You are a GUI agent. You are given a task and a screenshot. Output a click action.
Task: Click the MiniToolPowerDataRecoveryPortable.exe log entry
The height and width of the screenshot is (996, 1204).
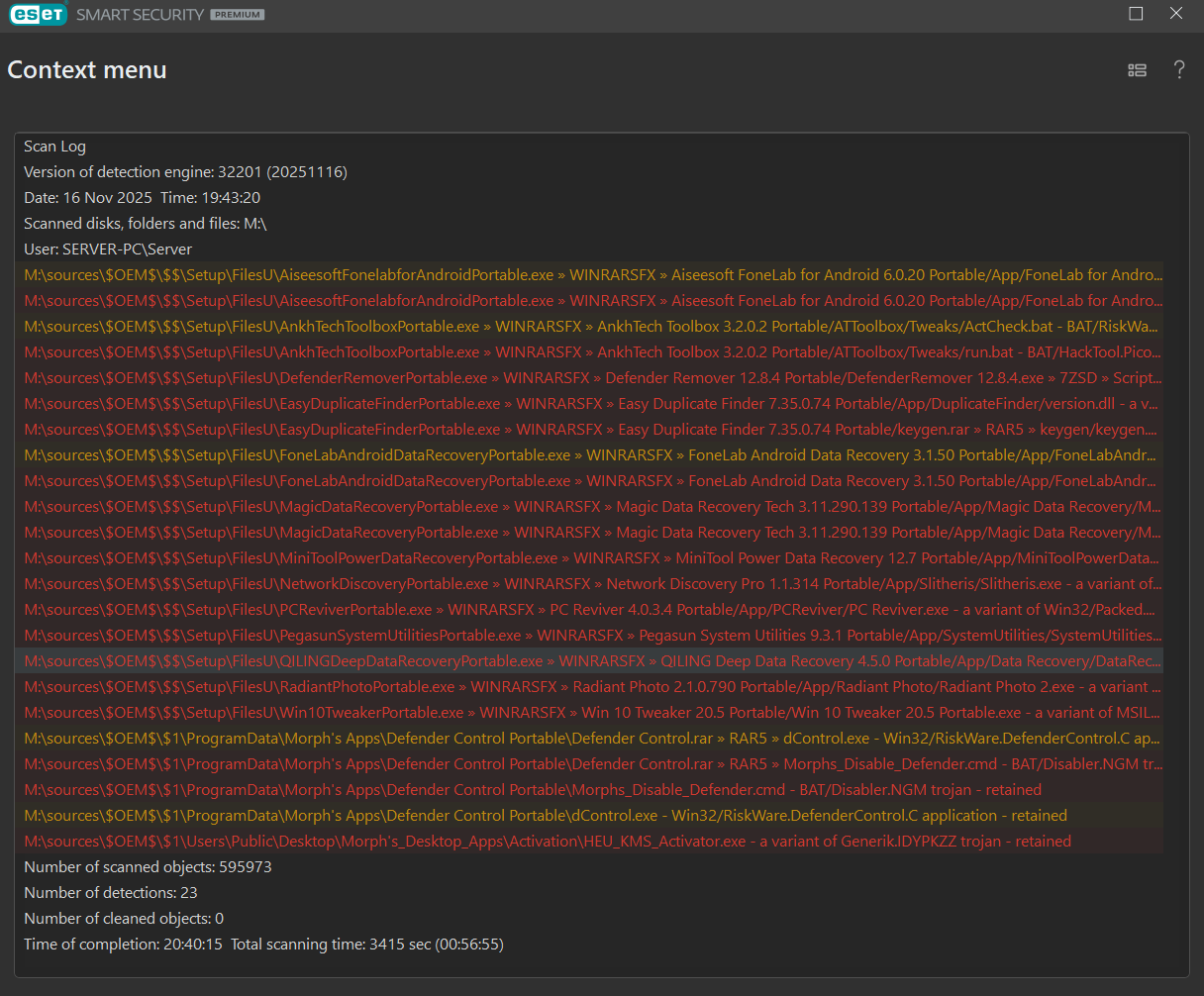(x=592, y=558)
